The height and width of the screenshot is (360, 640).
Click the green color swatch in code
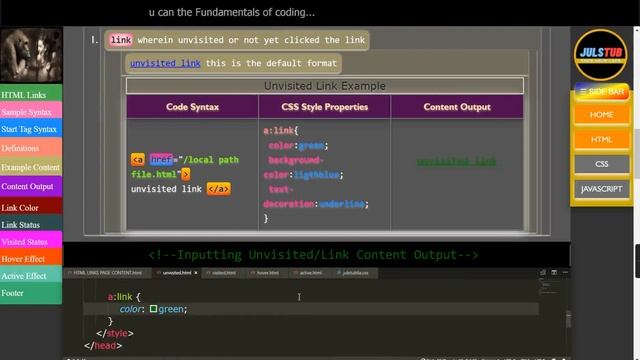pos(153,309)
